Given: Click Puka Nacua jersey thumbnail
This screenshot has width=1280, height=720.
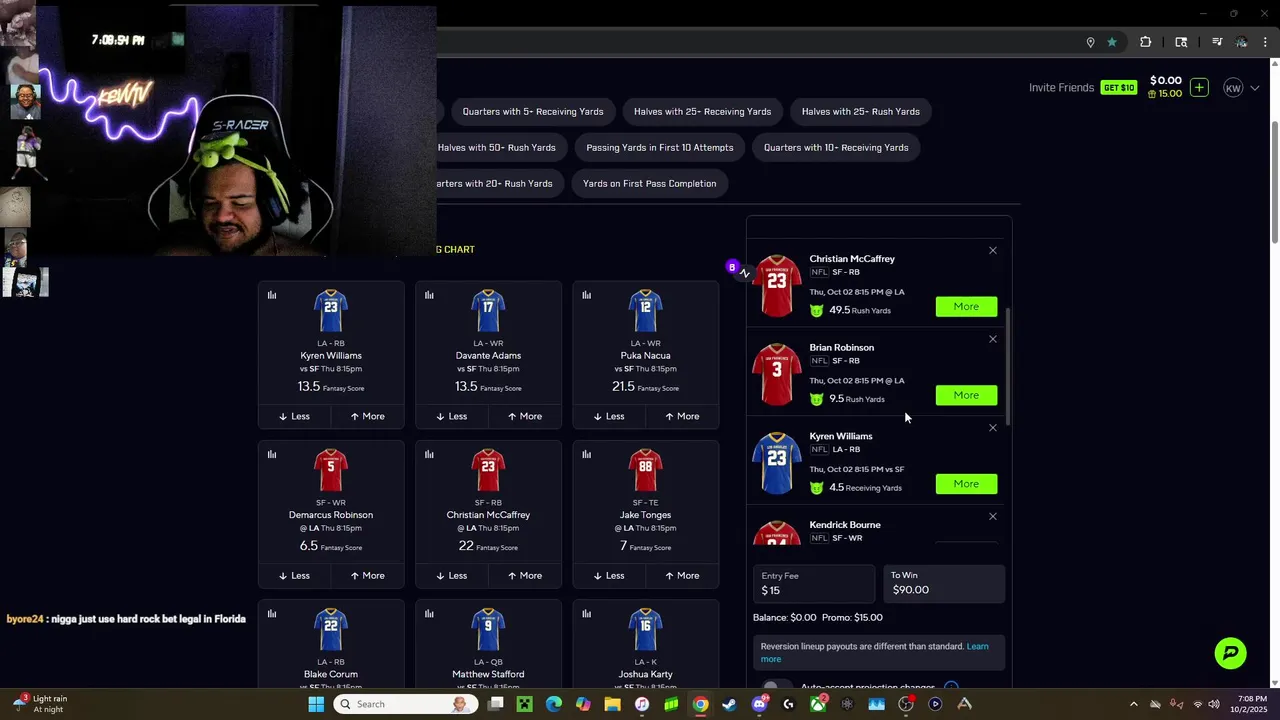Looking at the screenshot, I should coord(645,311).
